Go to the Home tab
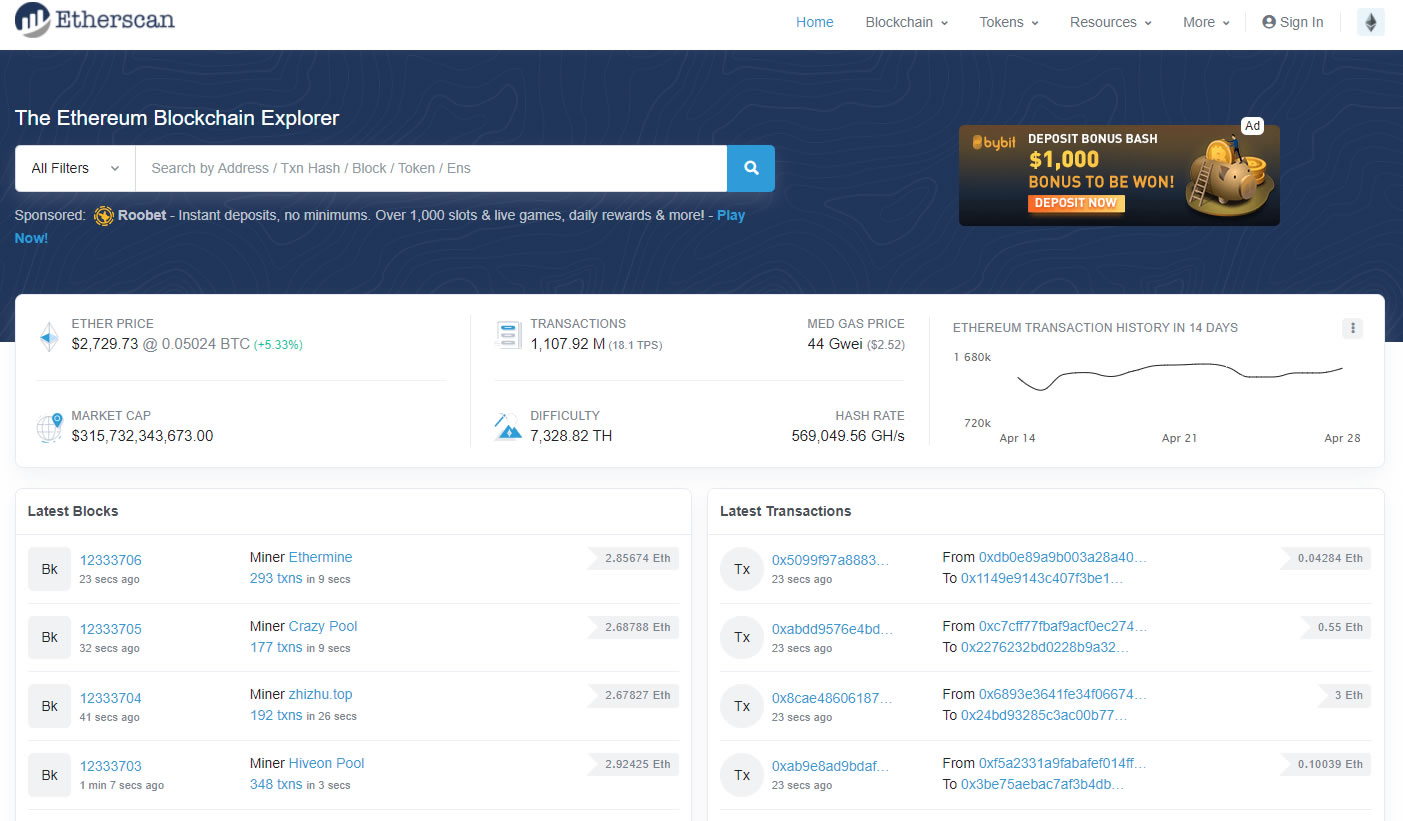Viewport: 1403px width, 821px height. 814,21
